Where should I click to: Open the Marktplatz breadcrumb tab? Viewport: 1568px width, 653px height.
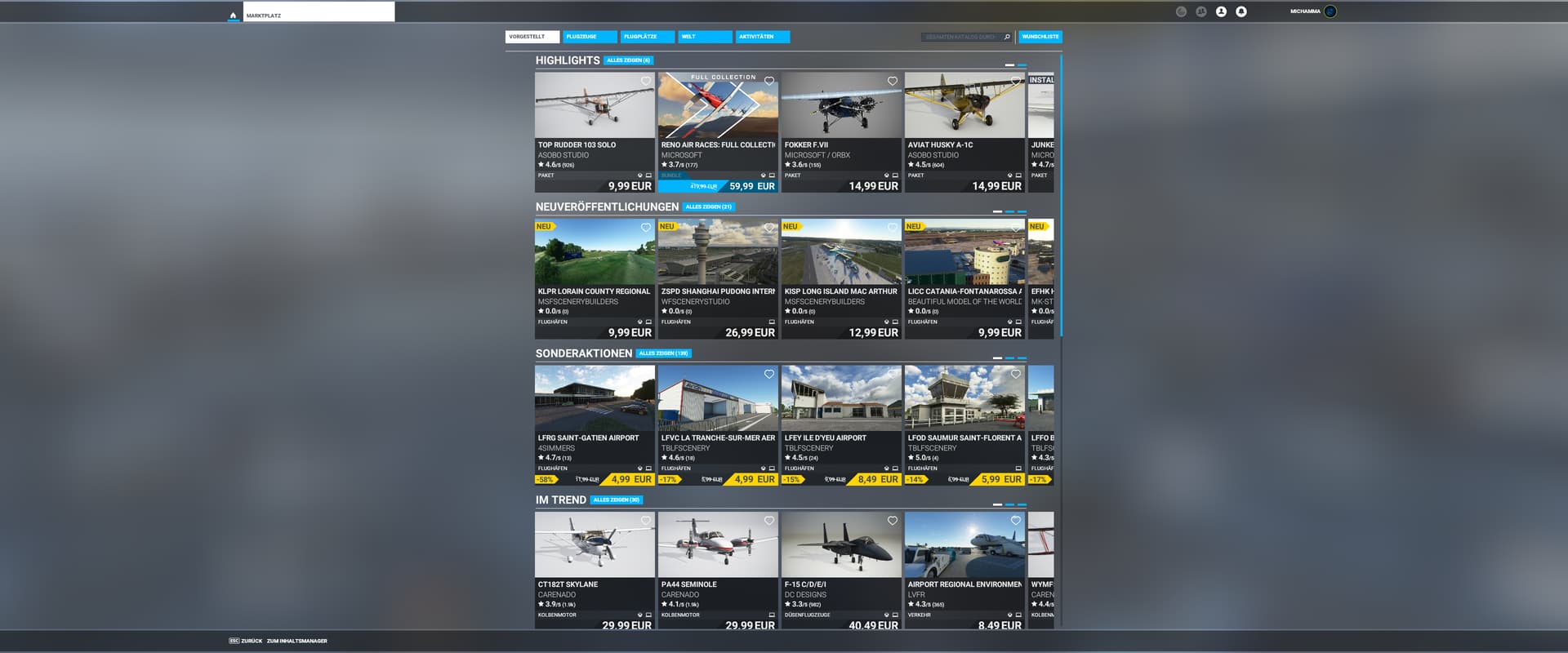click(318, 11)
